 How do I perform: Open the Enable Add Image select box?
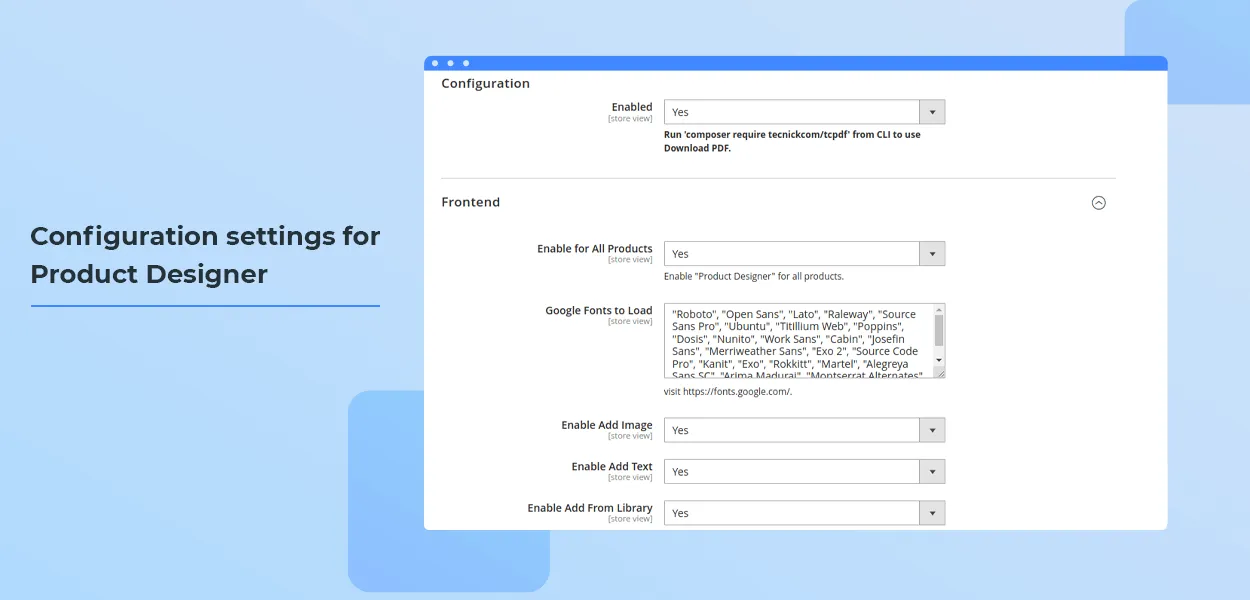(x=790, y=430)
